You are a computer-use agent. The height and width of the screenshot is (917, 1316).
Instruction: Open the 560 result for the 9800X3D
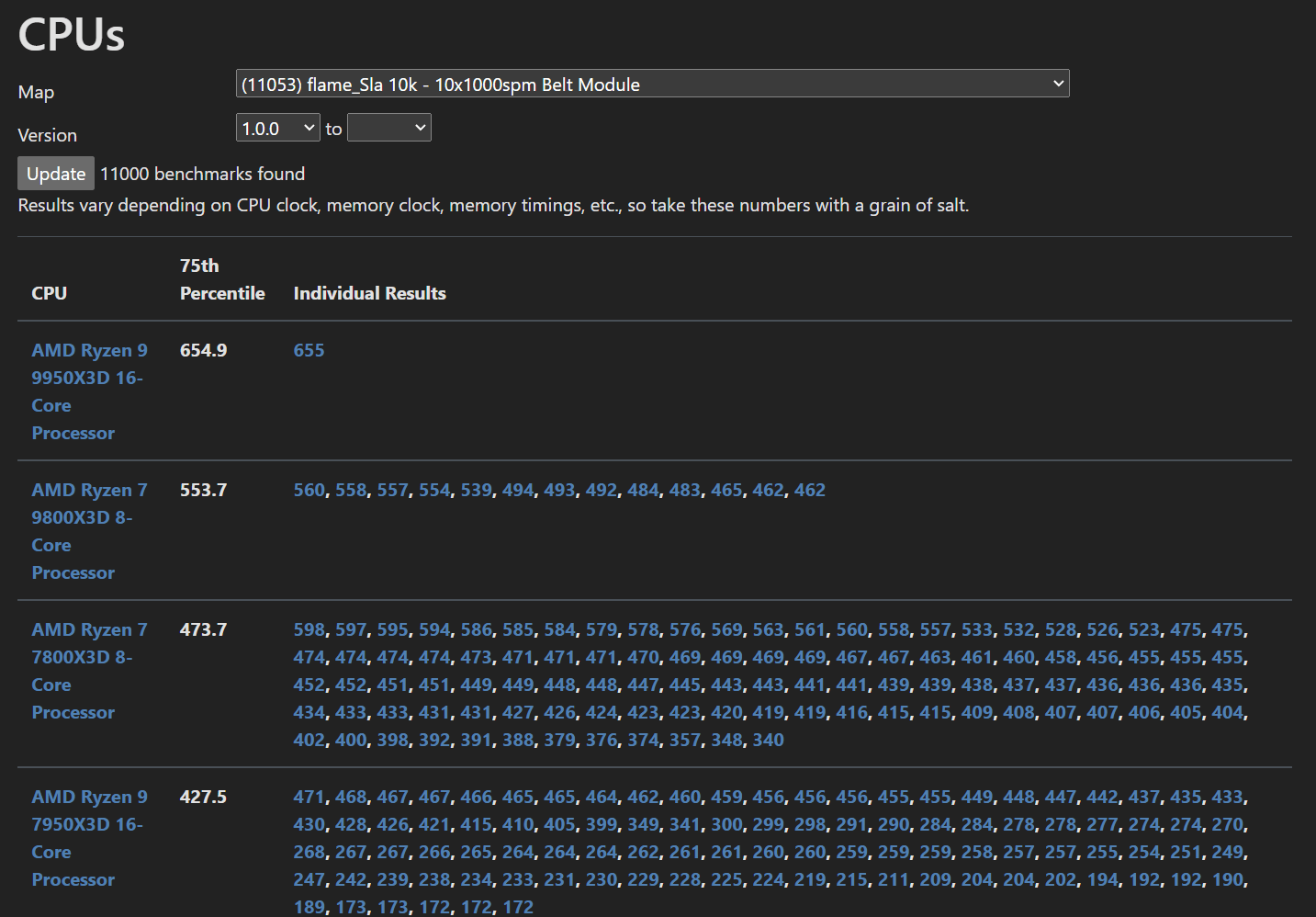pos(309,490)
